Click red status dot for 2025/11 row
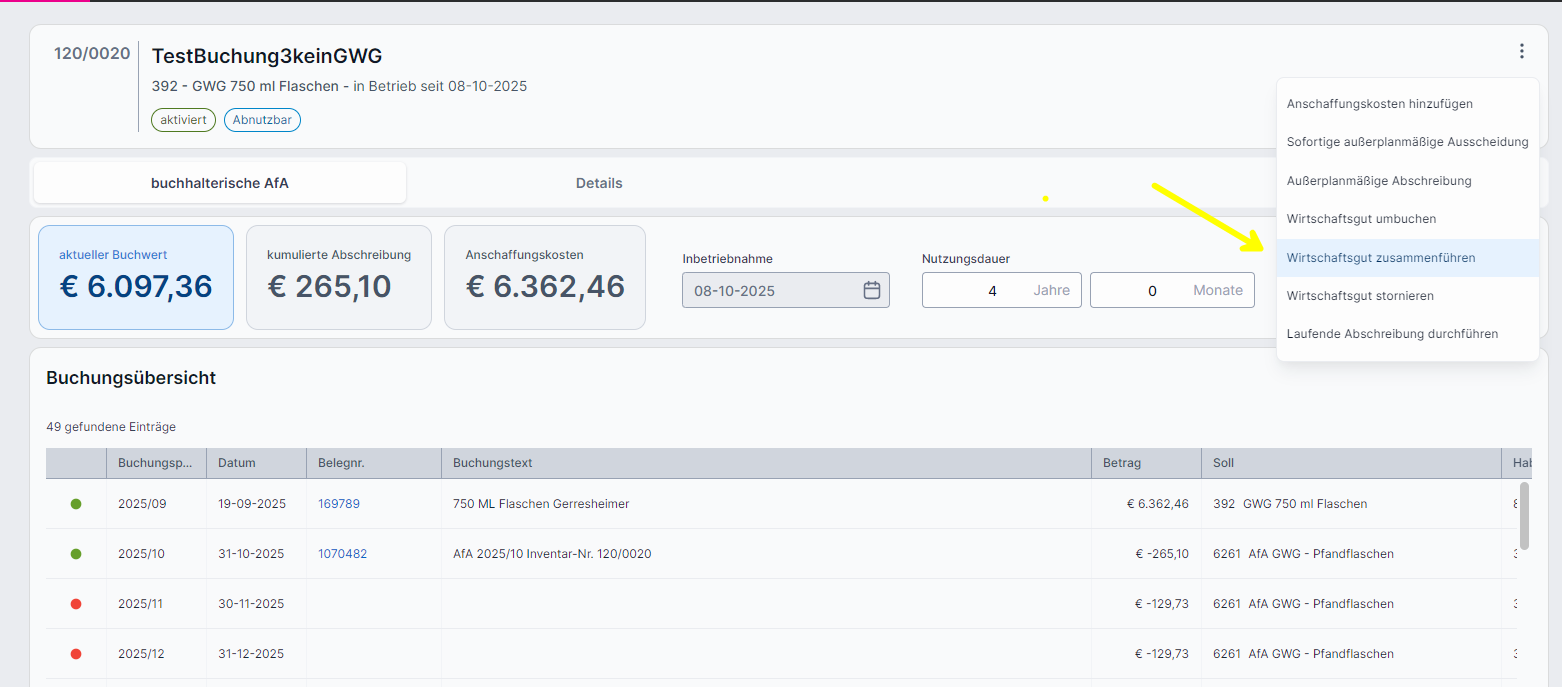Viewport: 1562px width, 687px height. pos(76,604)
